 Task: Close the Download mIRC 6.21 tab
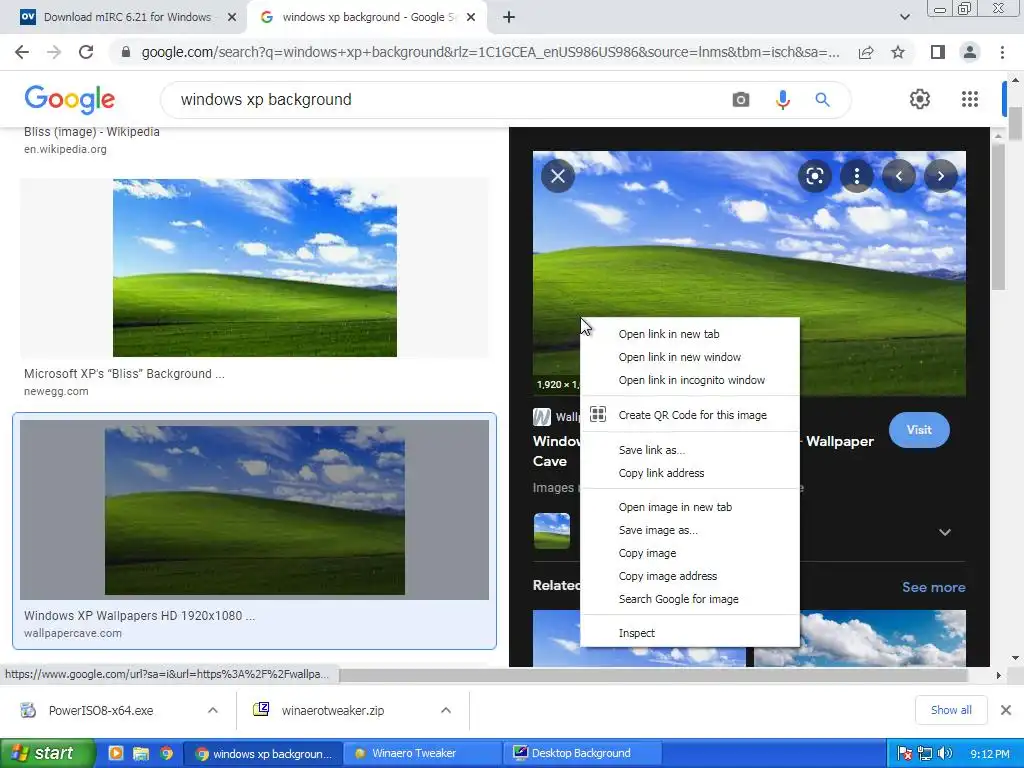pyautogui.click(x=232, y=18)
